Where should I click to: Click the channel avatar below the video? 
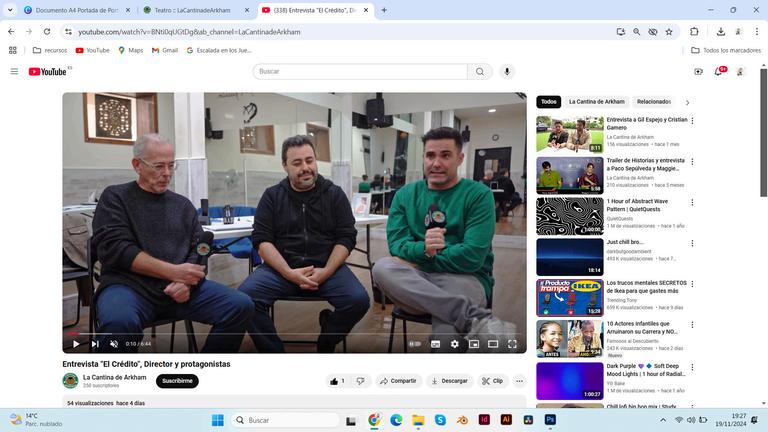point(71,381)
